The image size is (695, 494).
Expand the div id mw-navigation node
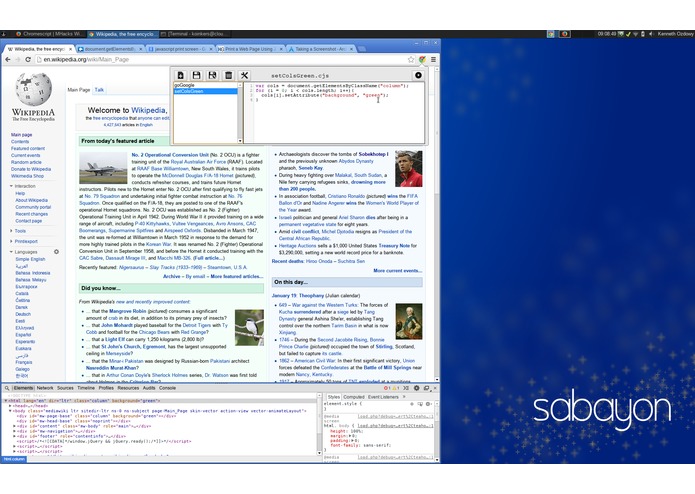coord(15,431)
